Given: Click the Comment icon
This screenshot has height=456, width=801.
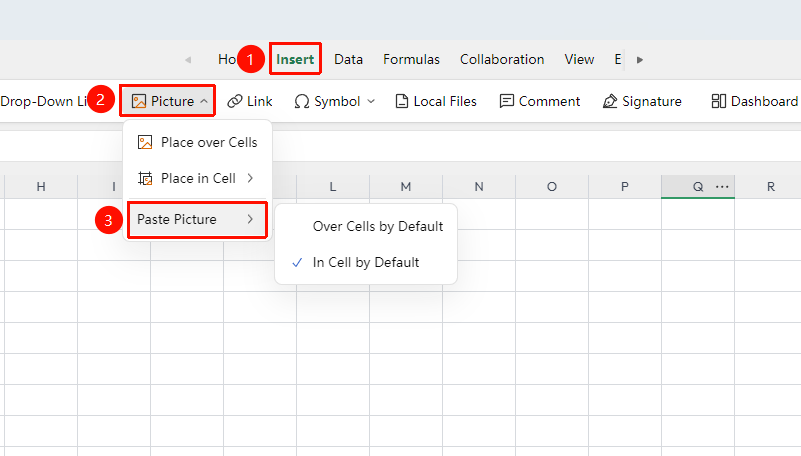Looking at the screenshot, I should (x=506, y=101).
